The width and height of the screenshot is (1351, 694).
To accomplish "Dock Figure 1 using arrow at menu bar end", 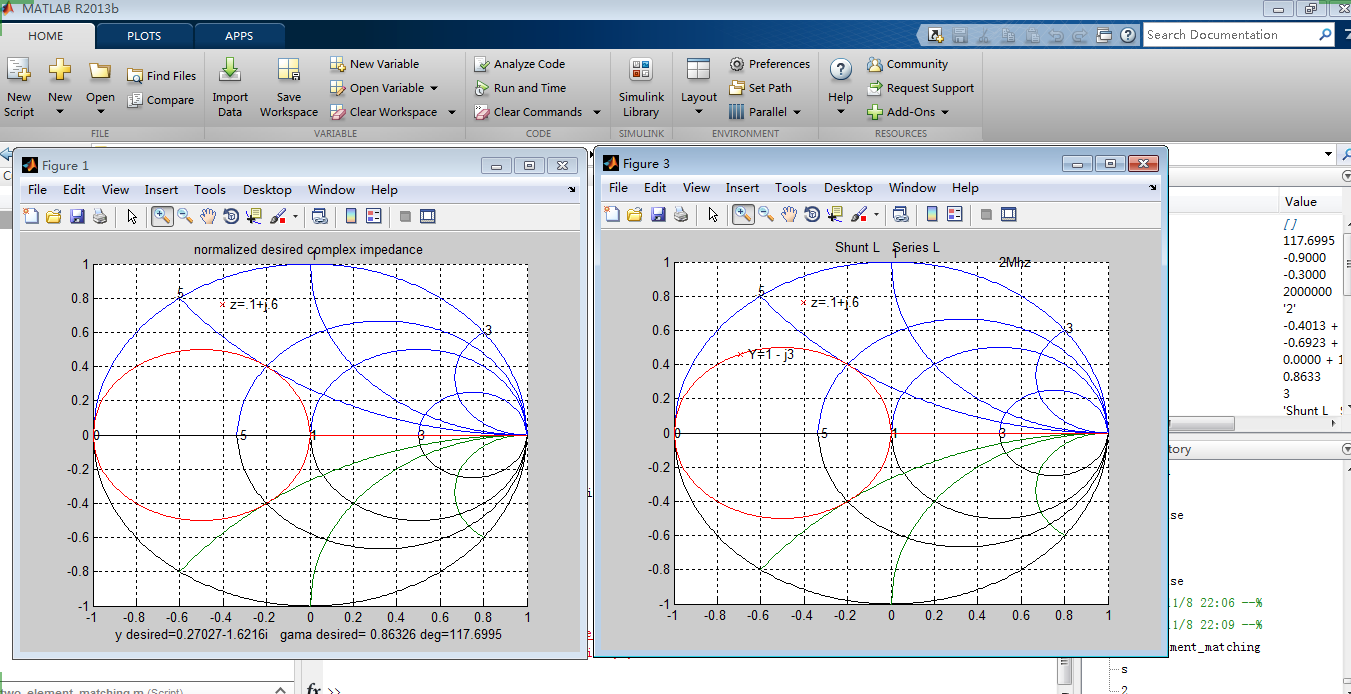I will coord(572,189).
